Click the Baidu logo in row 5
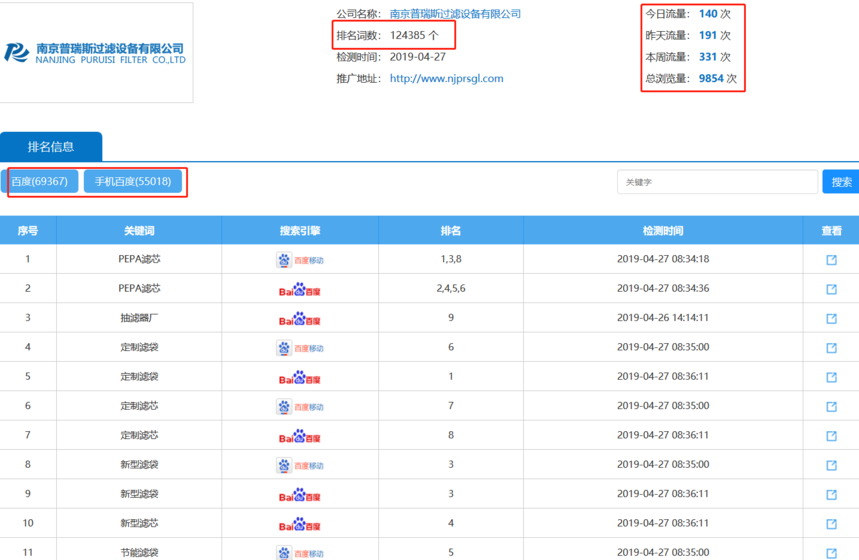The height and width of the screenshot is (560, 859). pos(300,377)
